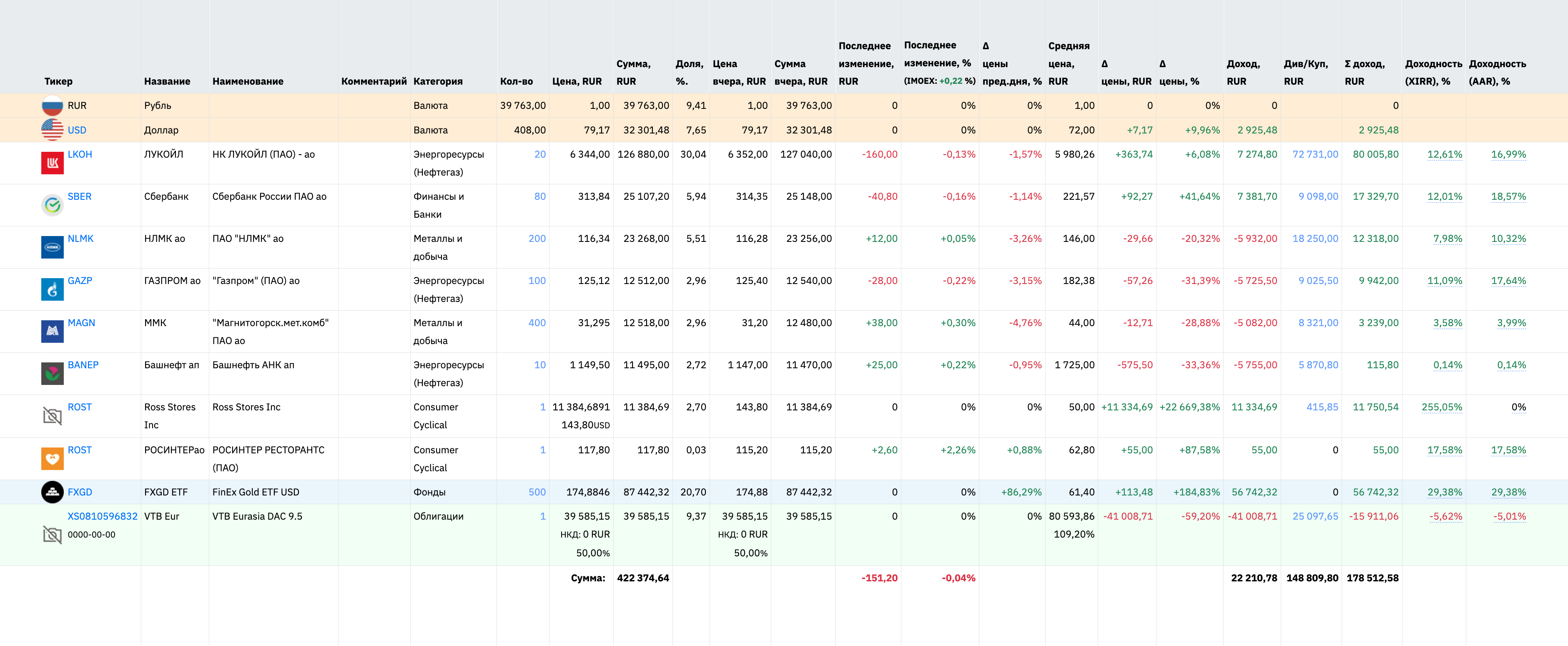Viewport: 1568px width, 646px height.
Task: Click the LKOH XIRR value 12,61%
Action: coord(1445,155)
